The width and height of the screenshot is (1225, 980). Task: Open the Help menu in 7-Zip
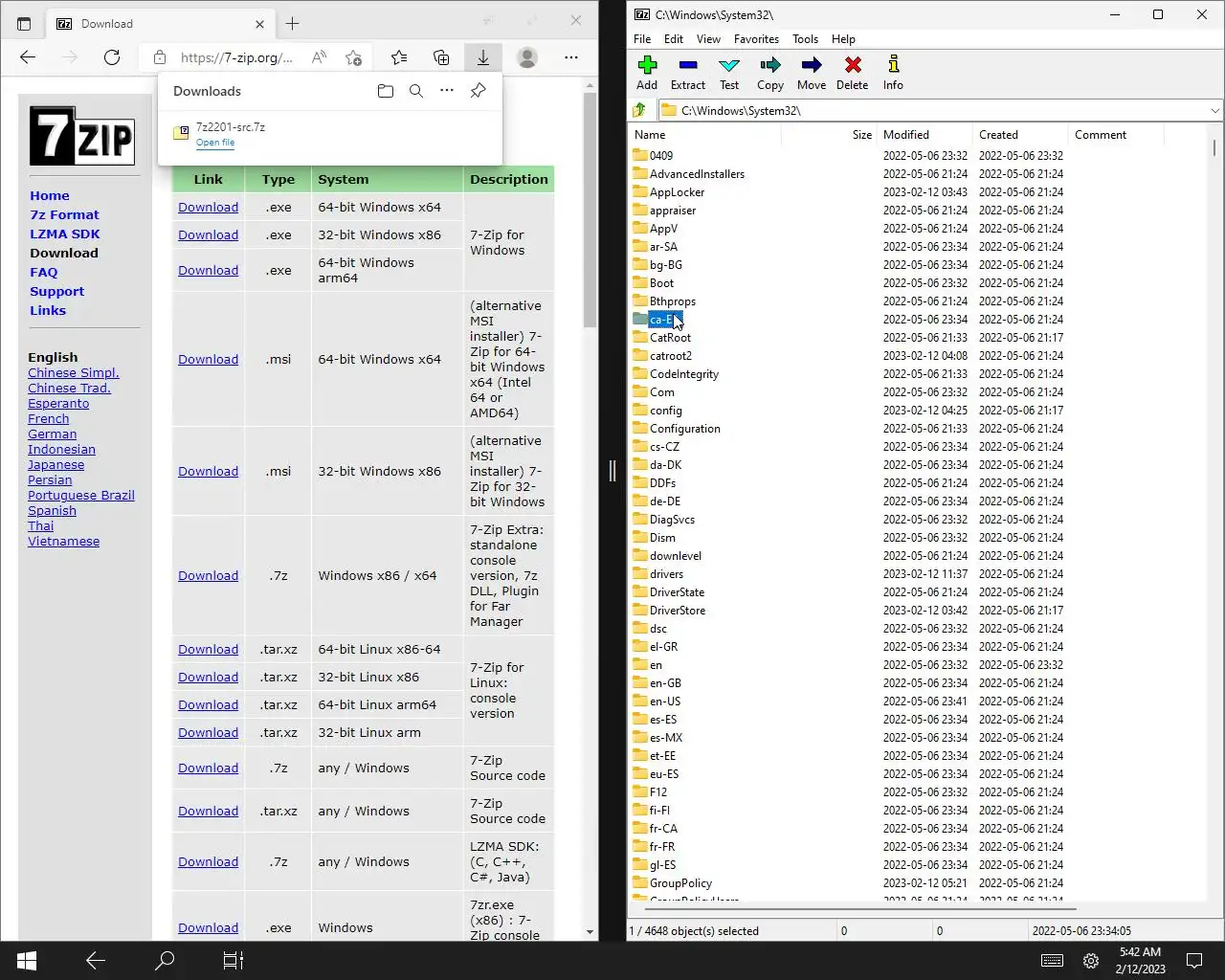(843, 39)
